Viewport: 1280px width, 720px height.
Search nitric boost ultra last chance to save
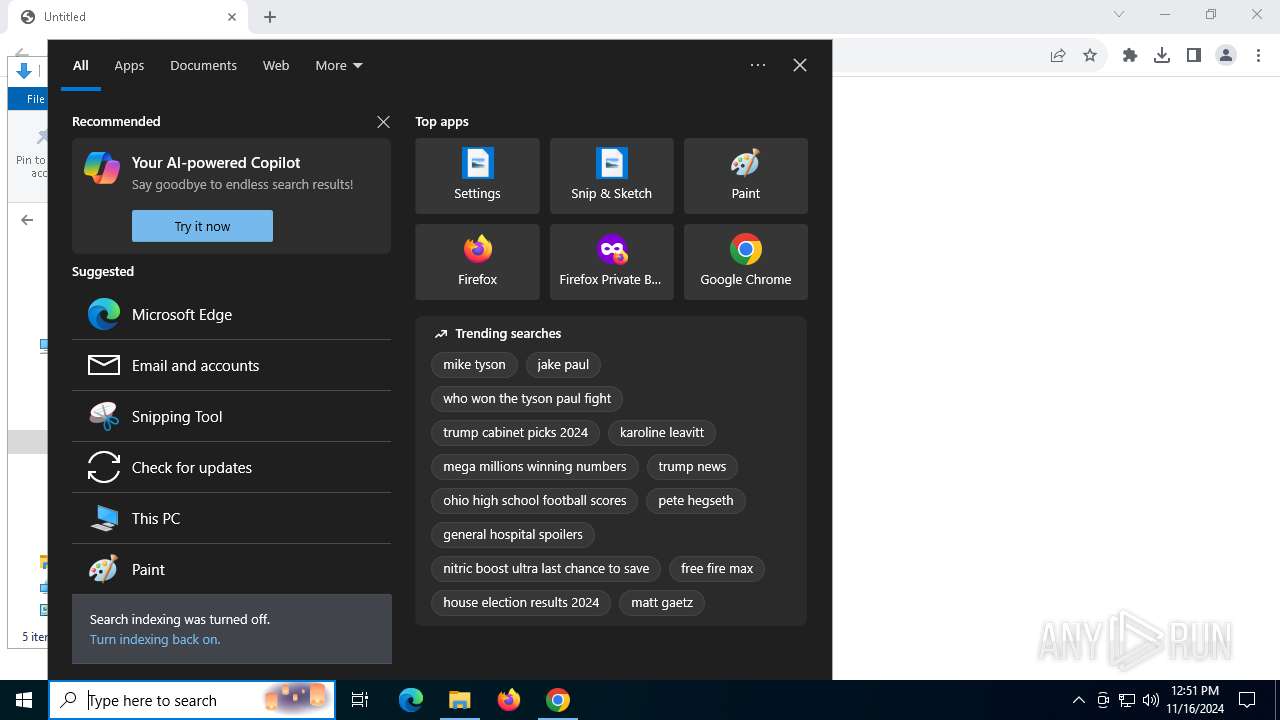click(546, 569)
